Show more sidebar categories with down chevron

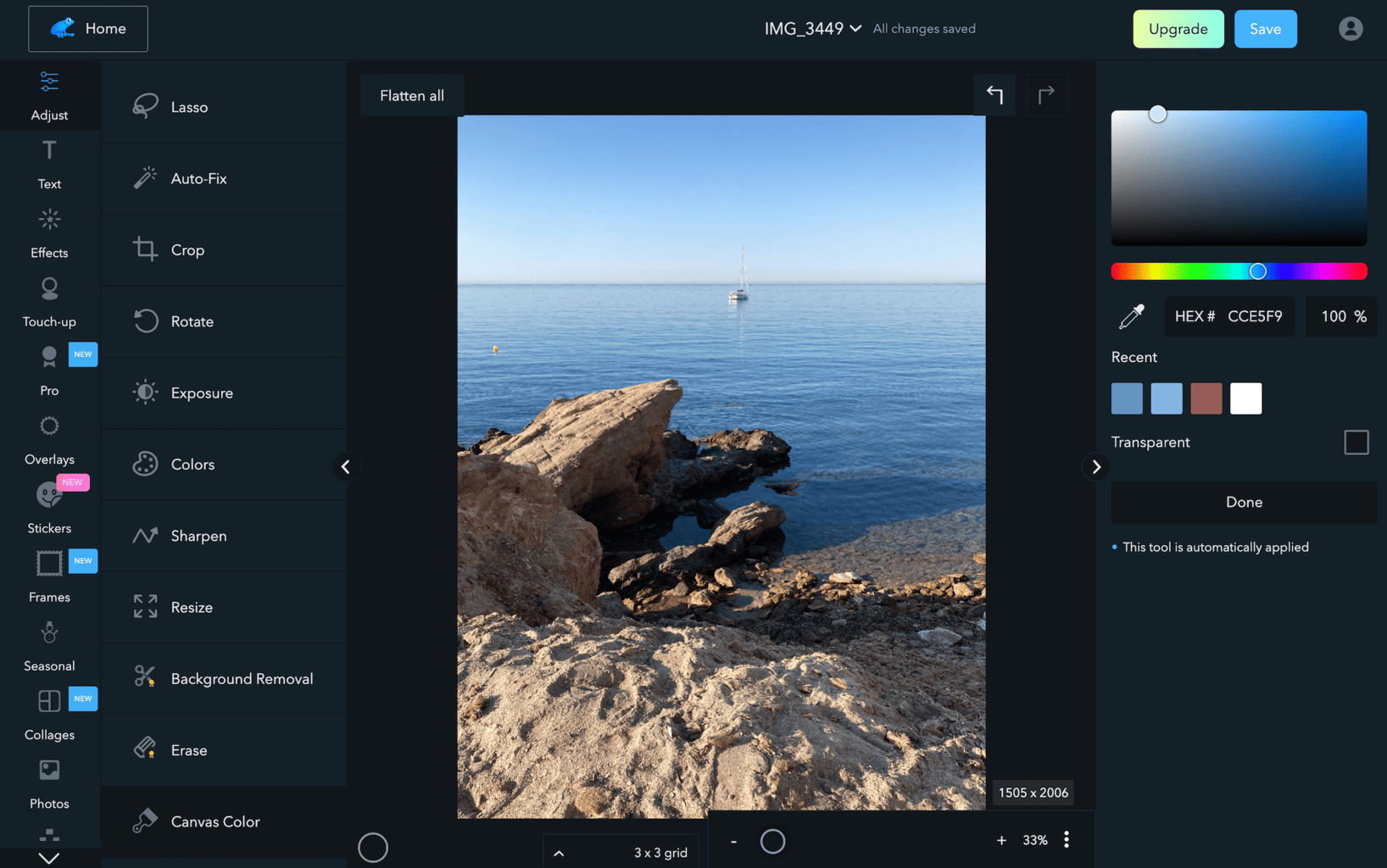[x=49, y=858]
